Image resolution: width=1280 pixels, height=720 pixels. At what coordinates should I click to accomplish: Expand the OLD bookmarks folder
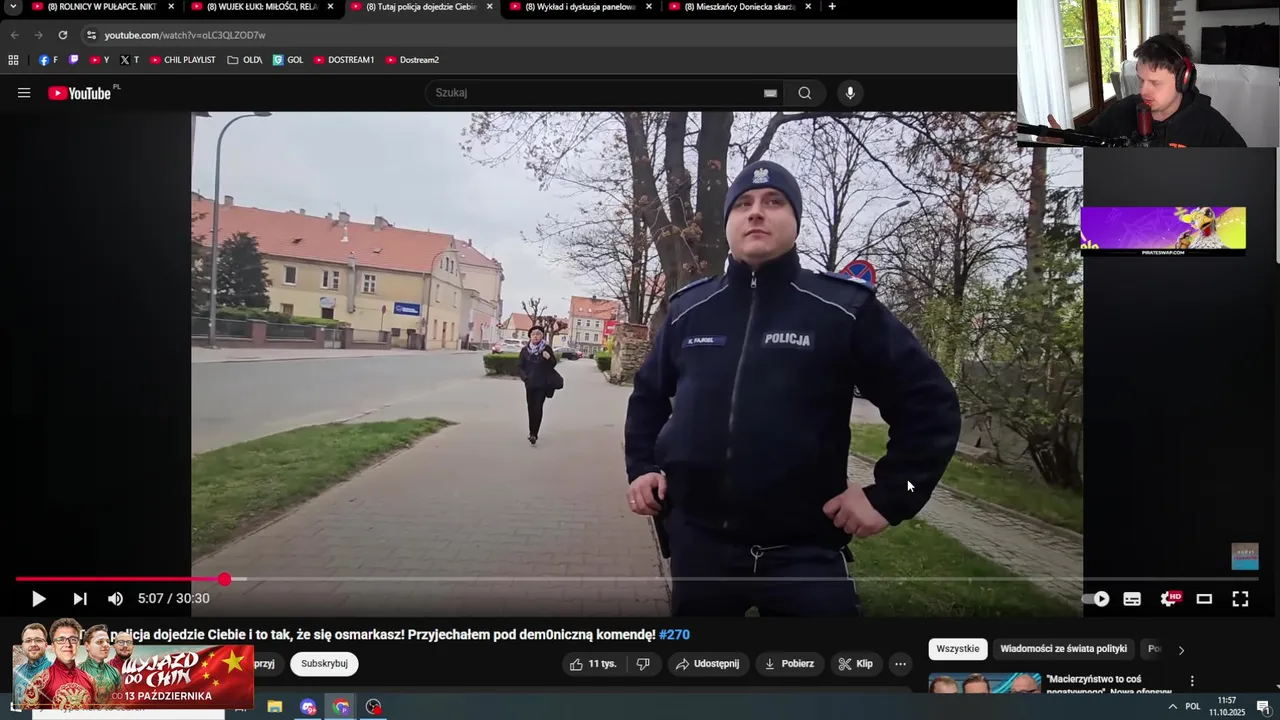coord(244,60)
